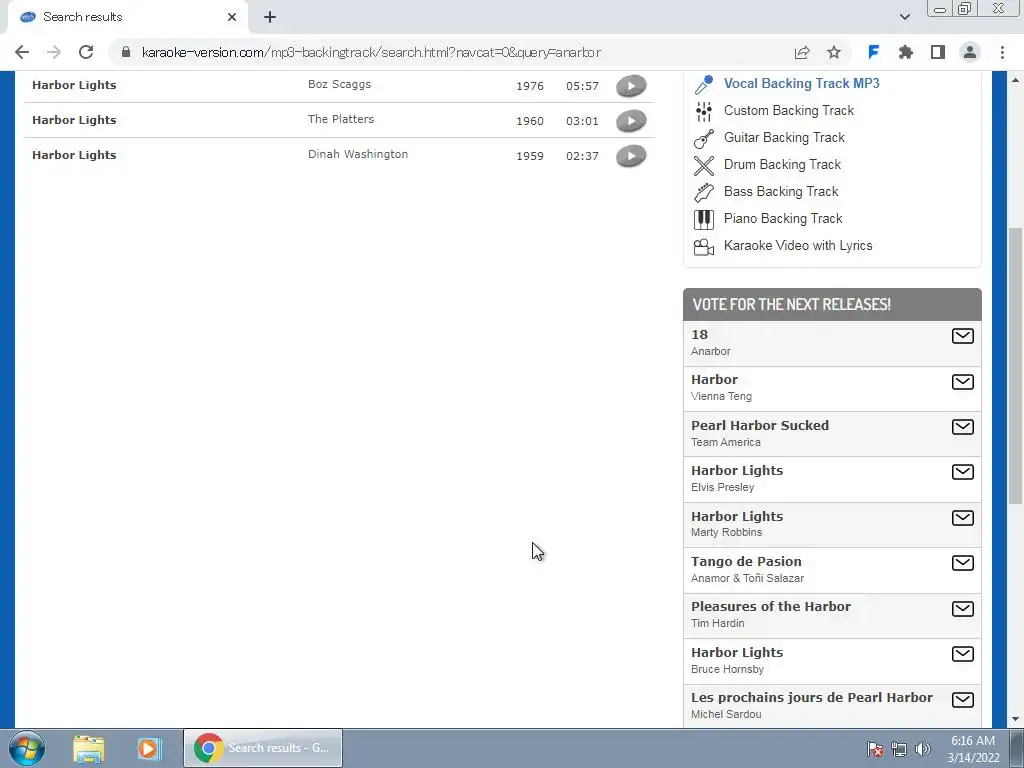Open Bass Backing Track link
Viewport: 1024px width, 768px height.
(x=781, y=191)
